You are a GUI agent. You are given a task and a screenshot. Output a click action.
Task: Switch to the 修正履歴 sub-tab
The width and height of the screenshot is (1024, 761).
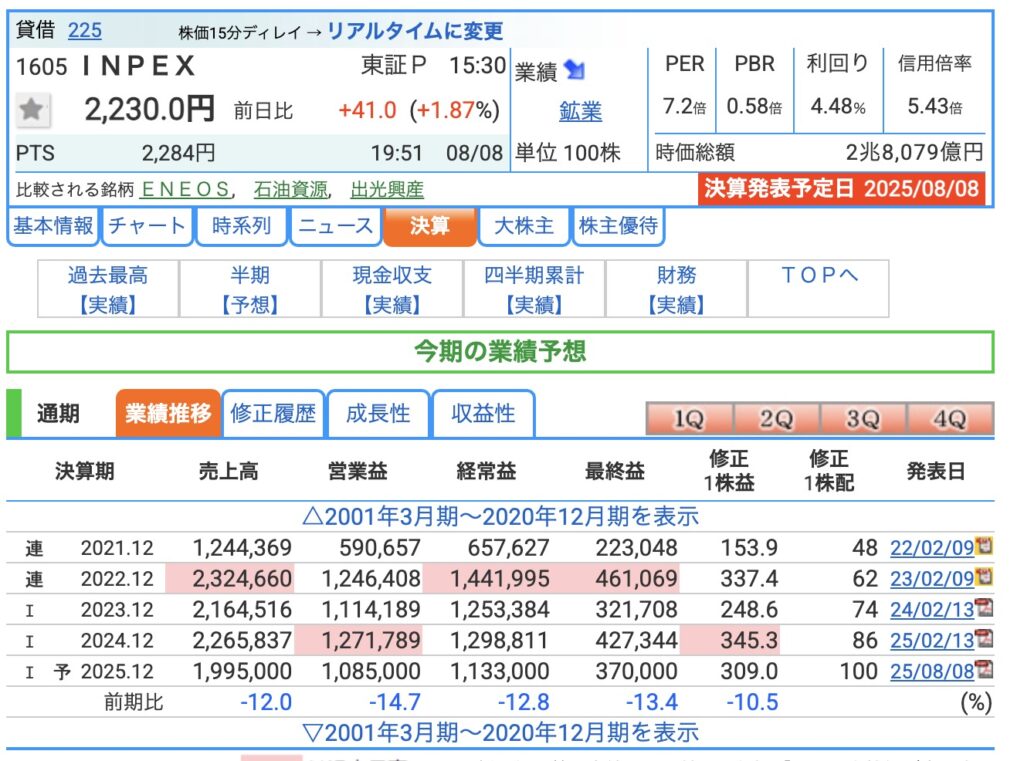point(273,413)
